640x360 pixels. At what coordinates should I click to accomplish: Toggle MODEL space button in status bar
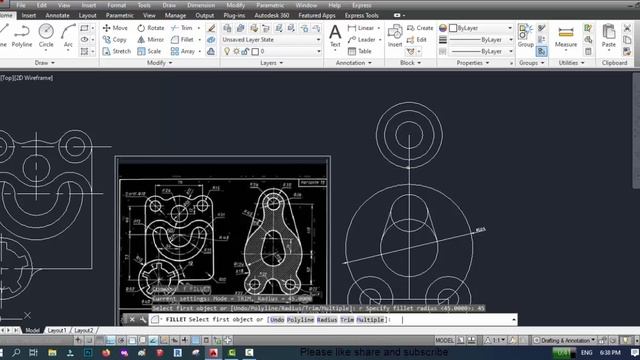pyautogui.click(x=444, y=340)
